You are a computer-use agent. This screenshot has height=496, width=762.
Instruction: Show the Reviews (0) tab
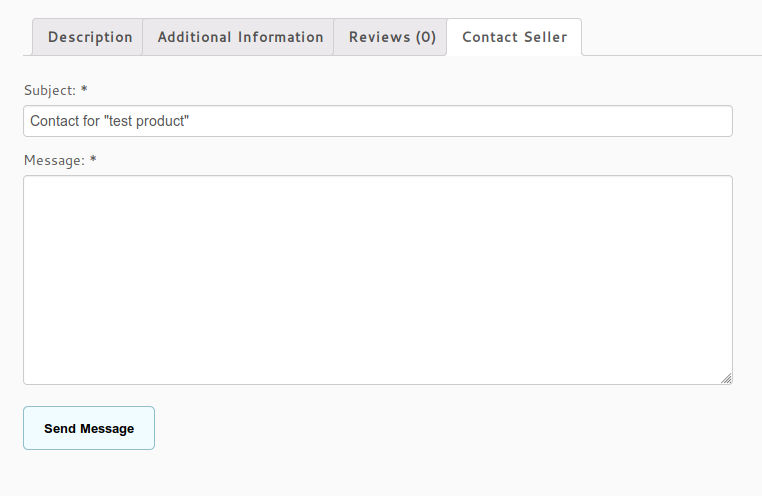pos(392,37)
